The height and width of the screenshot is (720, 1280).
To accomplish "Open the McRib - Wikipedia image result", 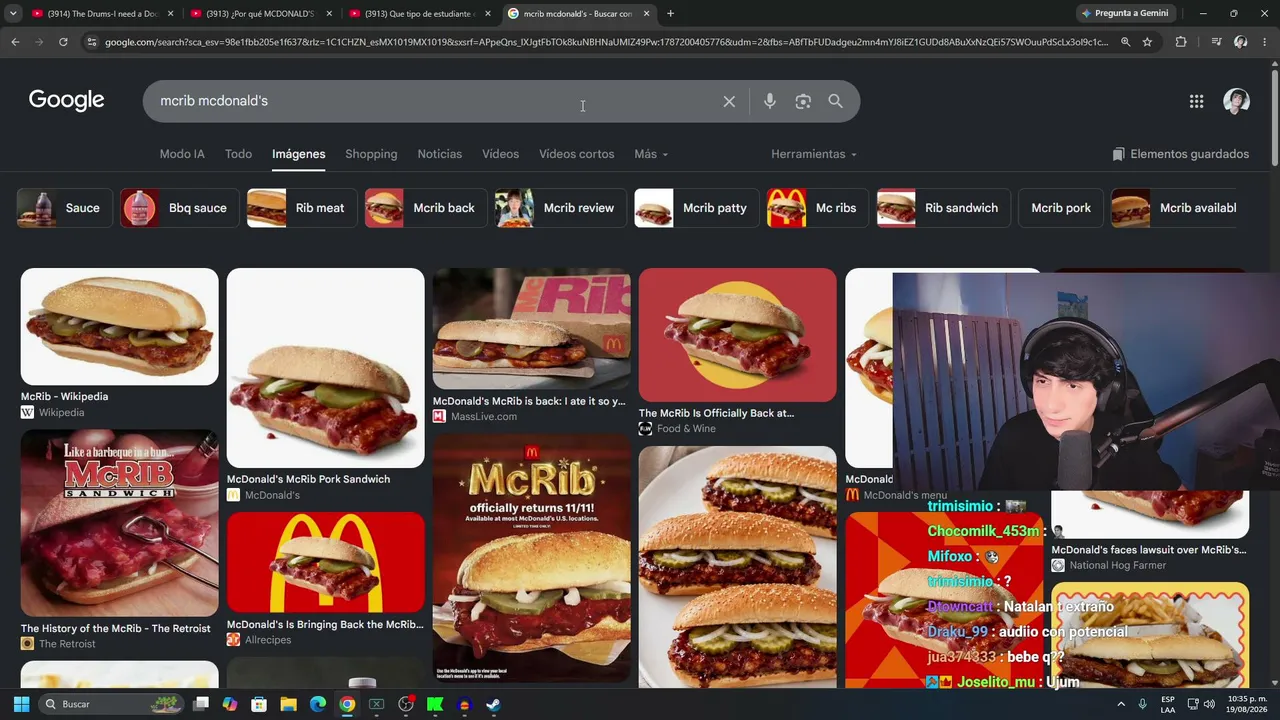I will coord(119,326).
